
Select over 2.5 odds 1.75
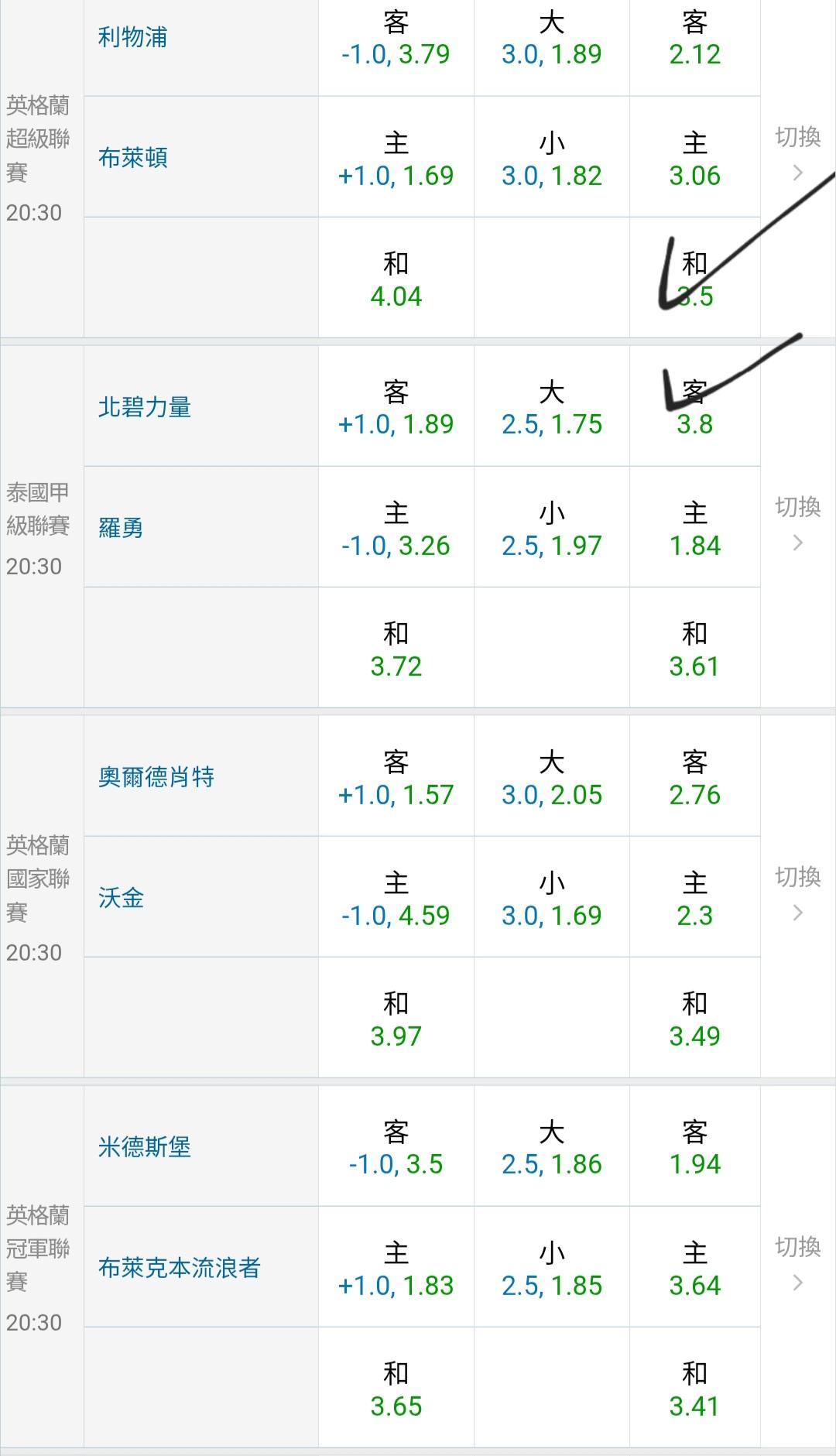[x=551, y=409]
